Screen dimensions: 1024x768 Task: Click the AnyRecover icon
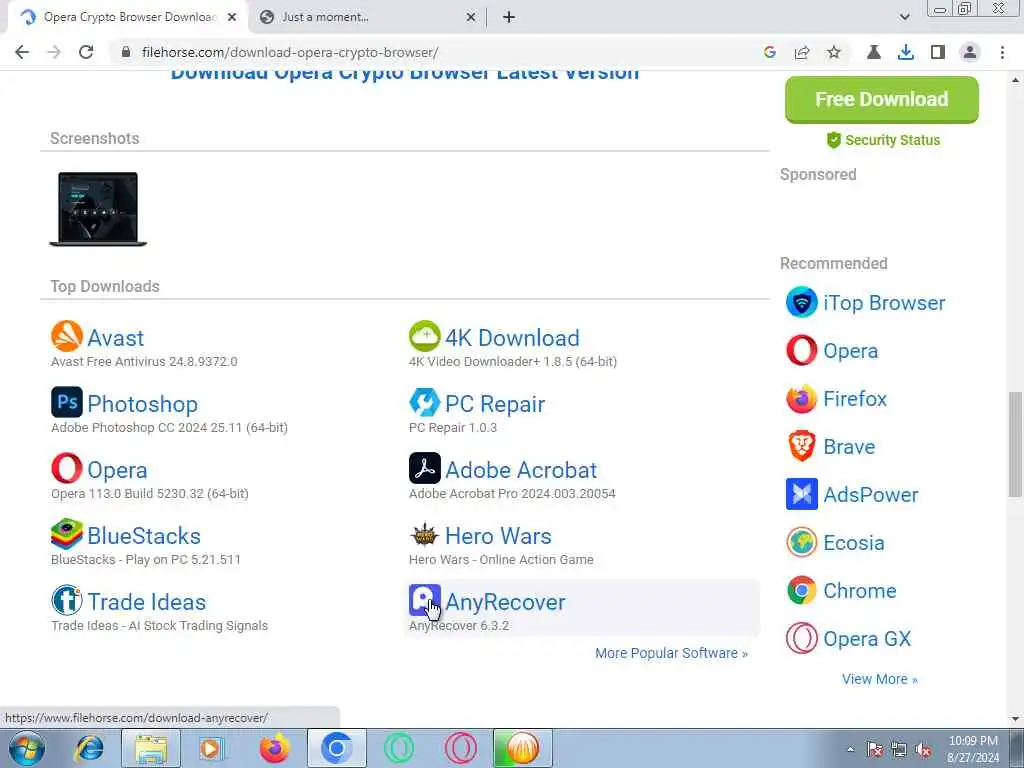424,600
